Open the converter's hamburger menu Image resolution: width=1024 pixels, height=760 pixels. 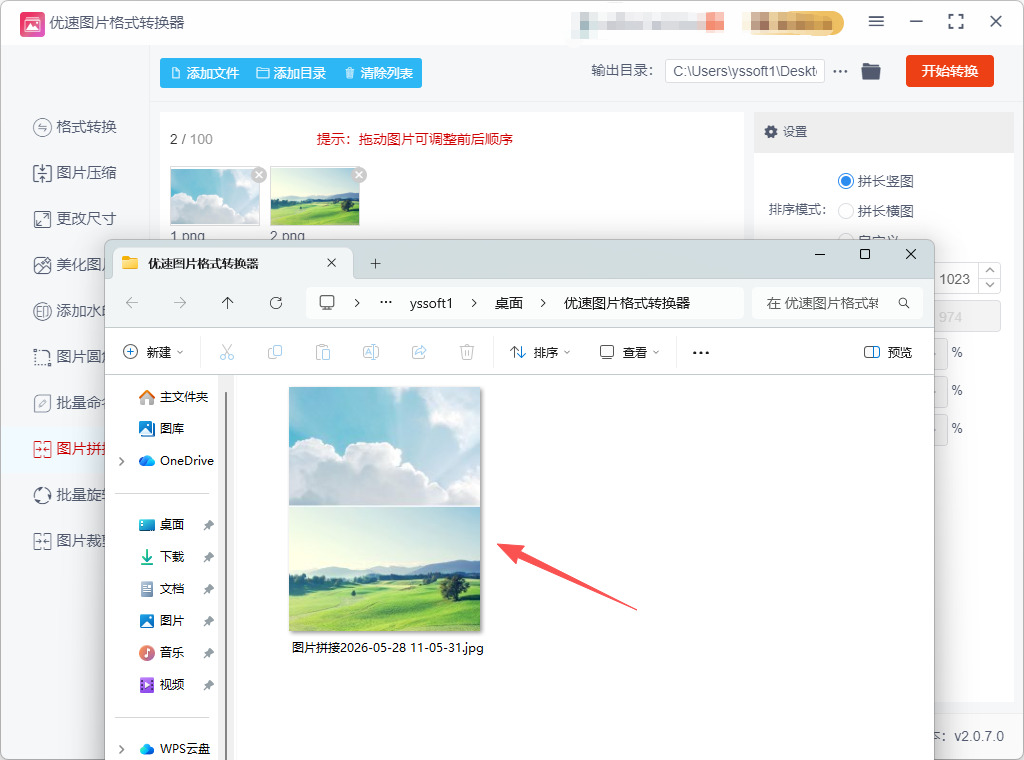(876, 22)
